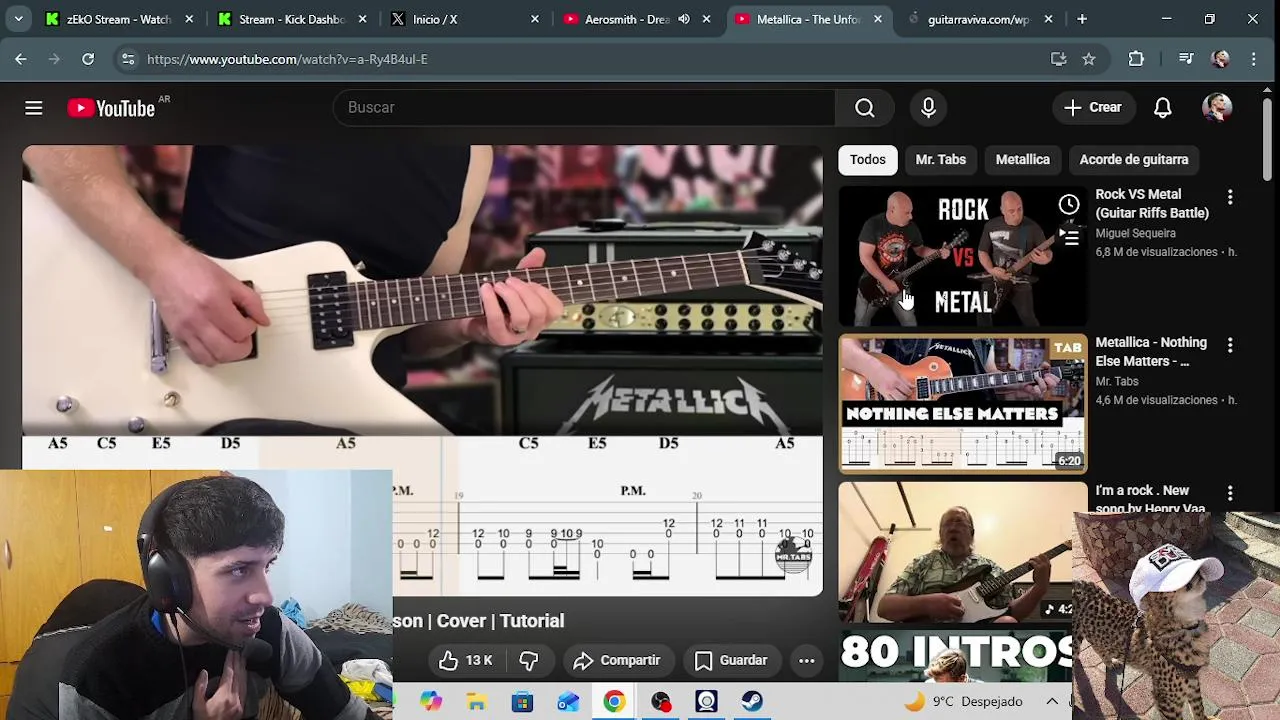Open the Mr. Tabs channel link
This screenshot has height=720, width=1280.
1117,382
